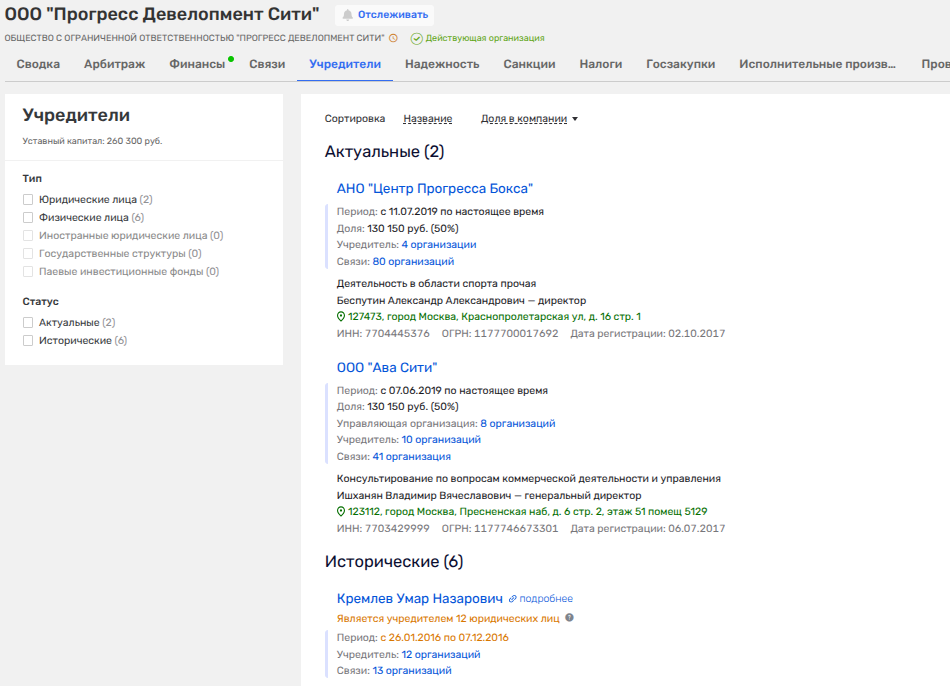The width and height of the screenshot is (950, 686).
Task: Click 80 организаций connections link
Action: 413,262
